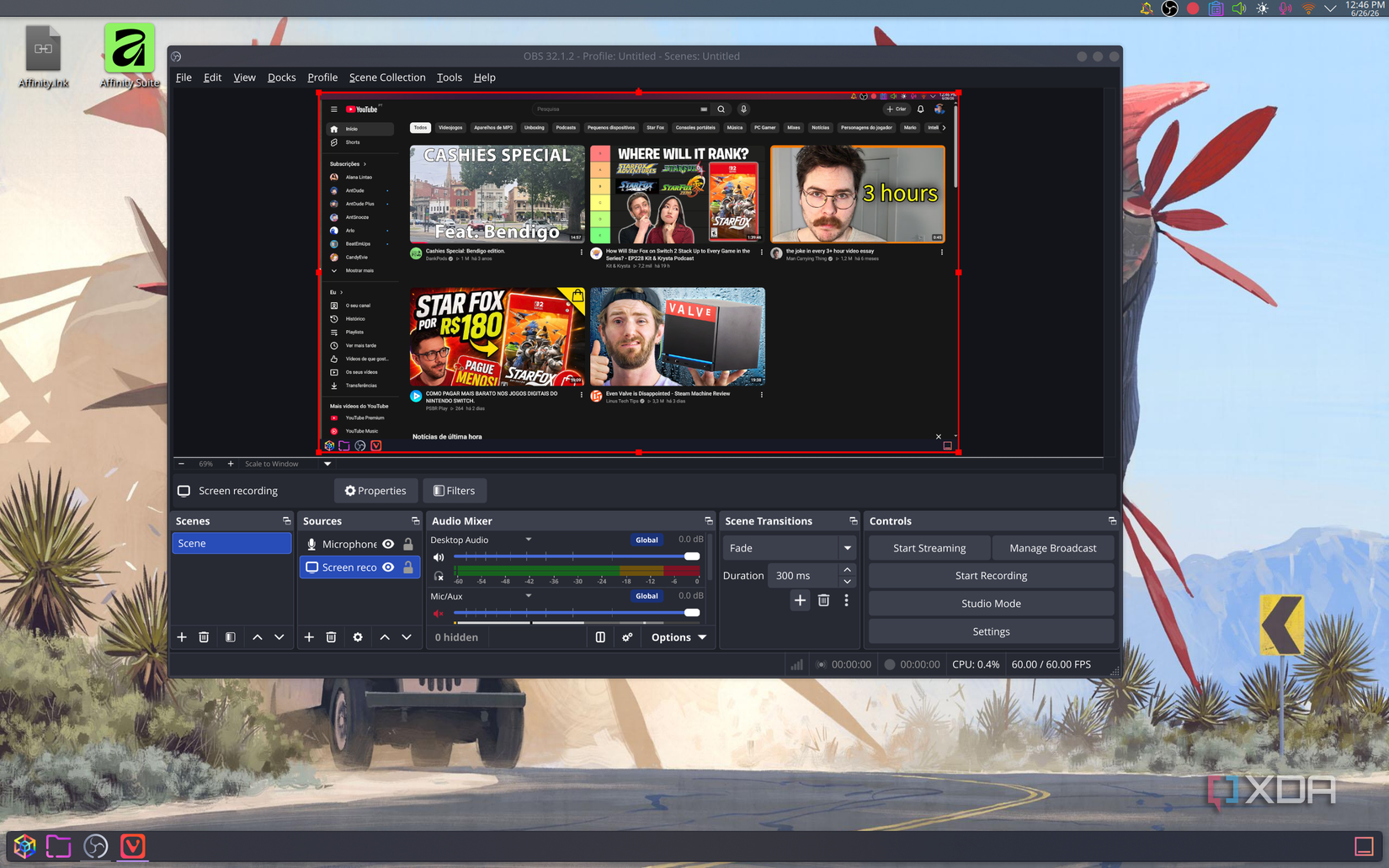Open Properties for the selected source
Screen dimensions: 1389x868
pyautogui.click(x=375, y=491)
